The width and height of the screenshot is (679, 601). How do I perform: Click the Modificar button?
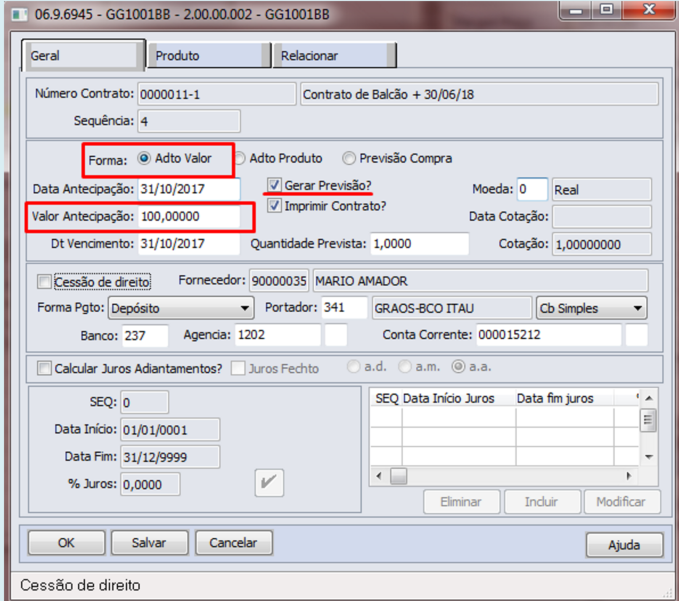click(x=622, y=502)
